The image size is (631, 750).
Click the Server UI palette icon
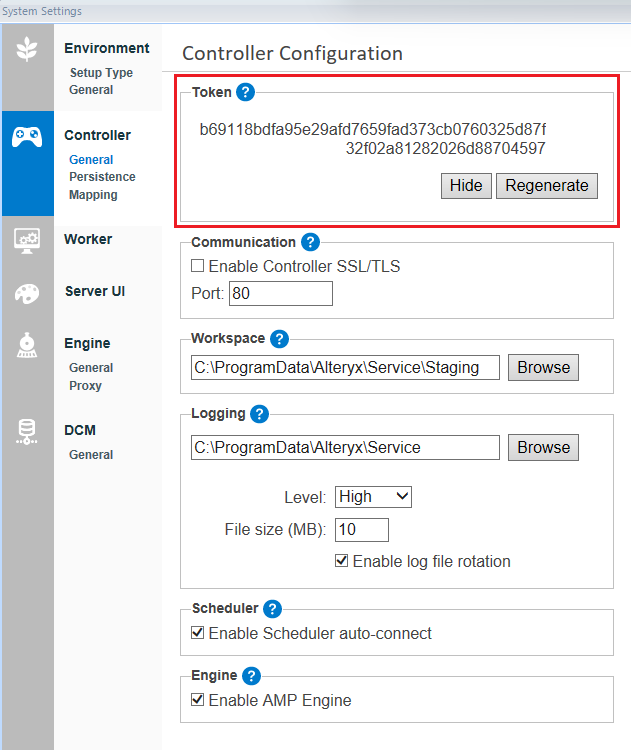tap(27, 293)
